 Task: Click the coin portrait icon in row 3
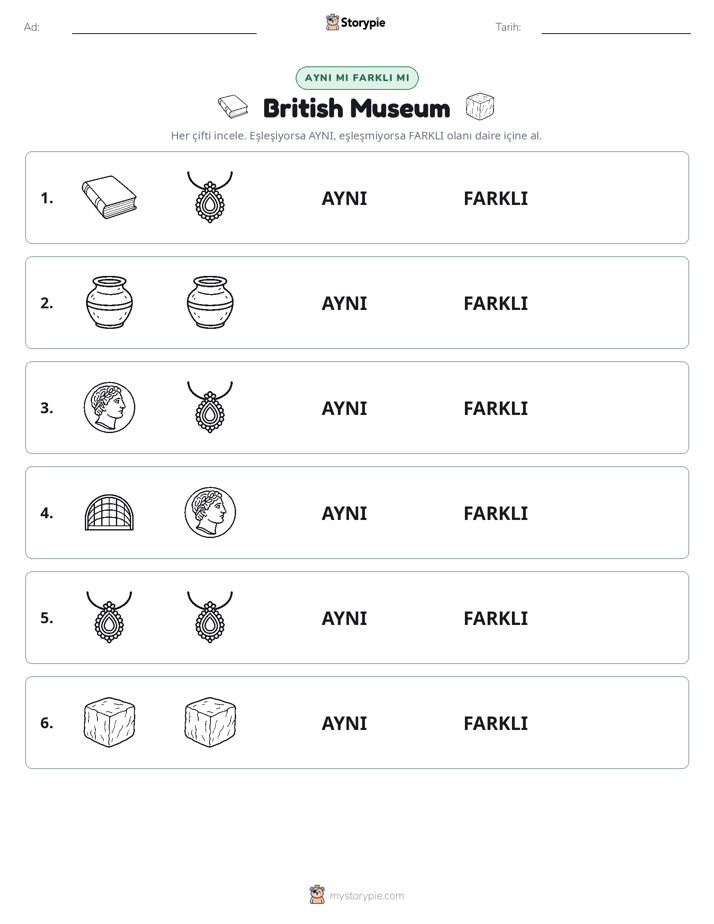(109, 407)
